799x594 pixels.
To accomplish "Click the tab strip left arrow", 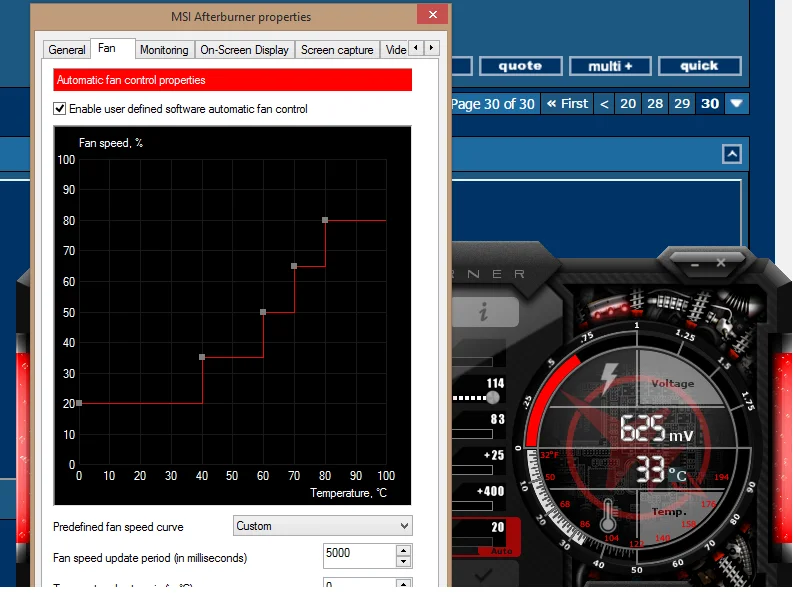I will pyautogui.click(x=416, y=48).
